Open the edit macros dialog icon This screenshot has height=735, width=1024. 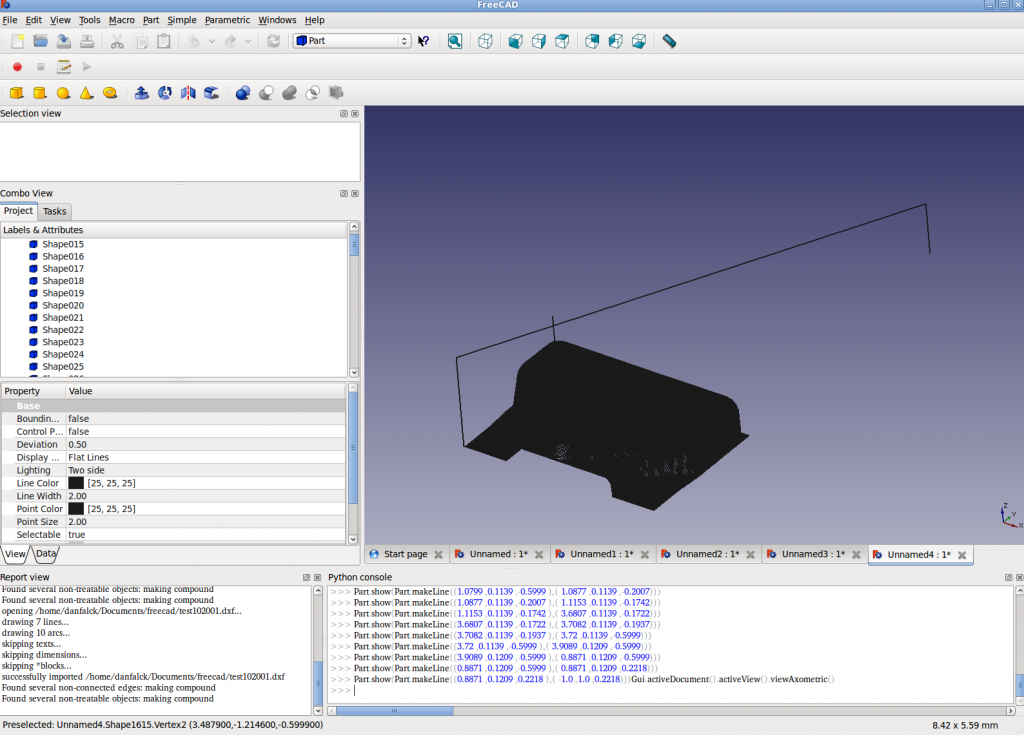coord(64,67)
